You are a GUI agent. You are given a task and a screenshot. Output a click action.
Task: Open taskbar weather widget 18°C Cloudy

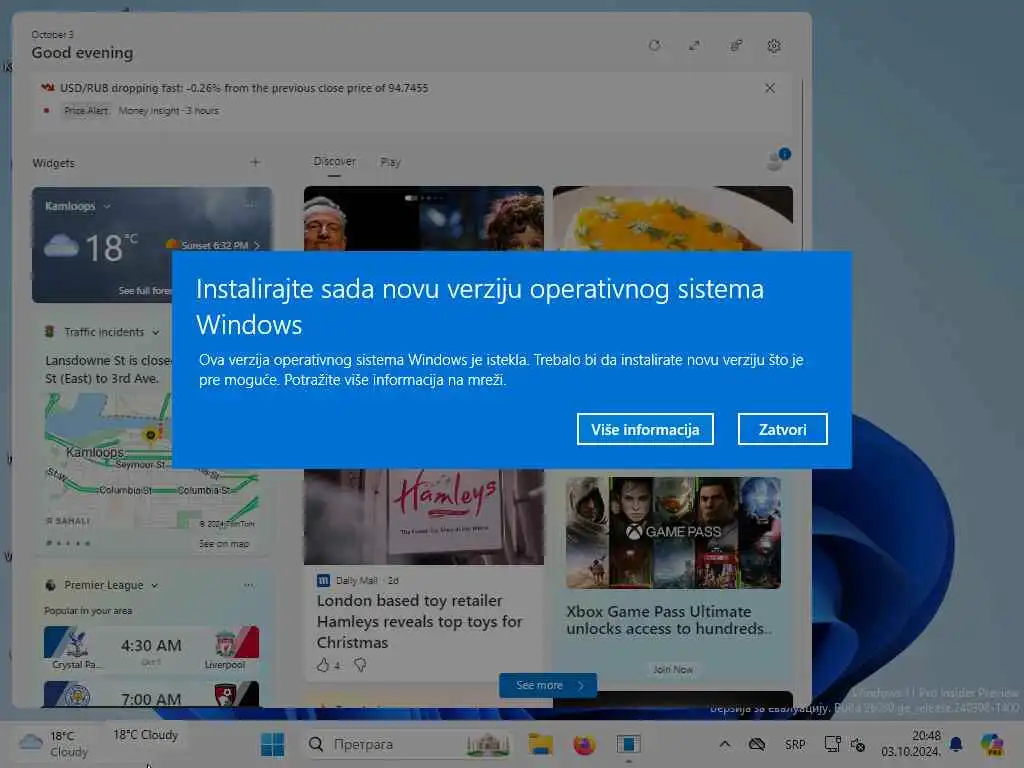click(x=52, y=744)
